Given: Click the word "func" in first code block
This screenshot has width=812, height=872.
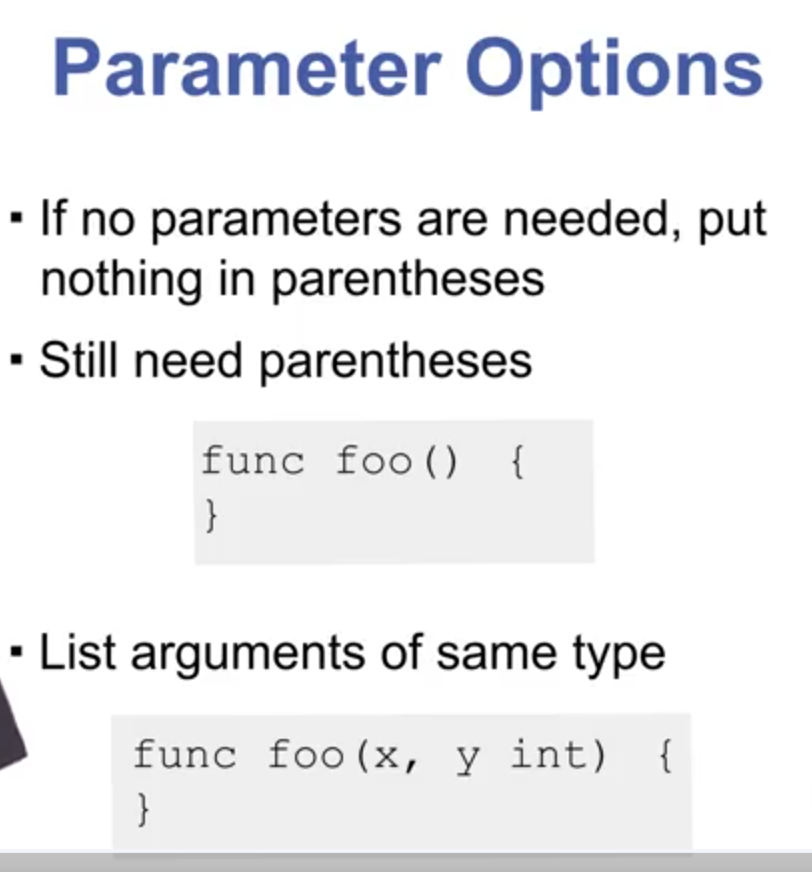Looking at the screenshot, I should [252, 463].
